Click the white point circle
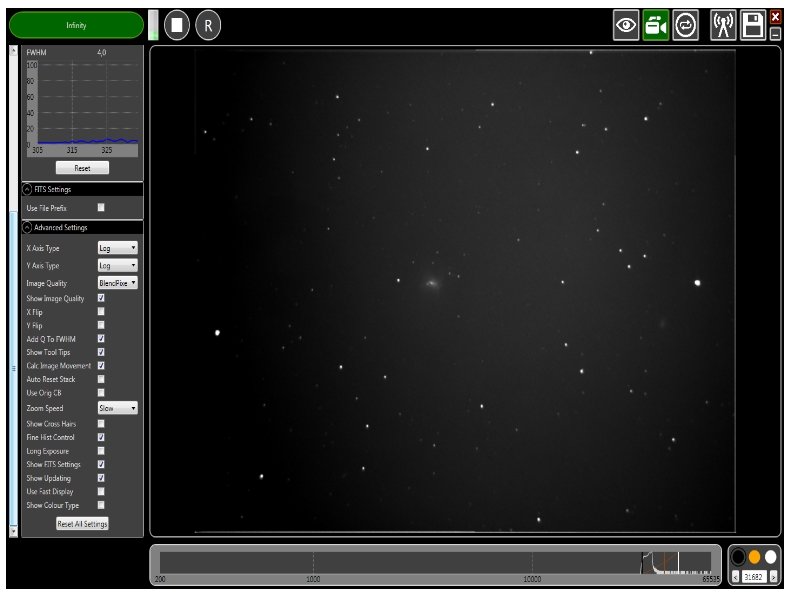Image resolution: width=800 pixels, height=600 pixels. click(770, 557)
